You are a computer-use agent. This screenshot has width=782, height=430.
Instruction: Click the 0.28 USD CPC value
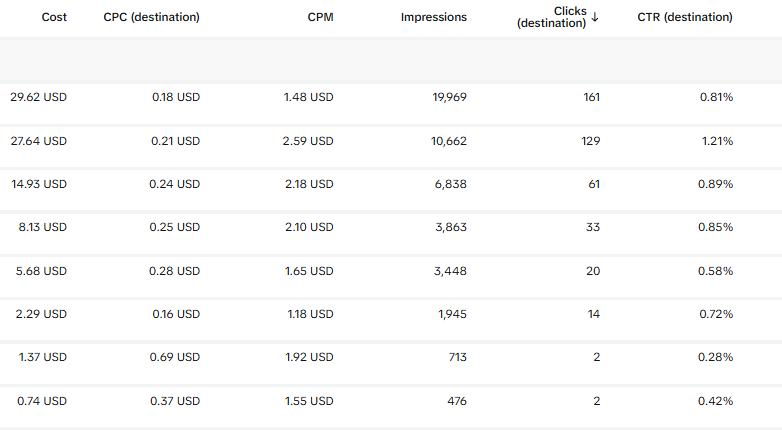coord(175,271)
